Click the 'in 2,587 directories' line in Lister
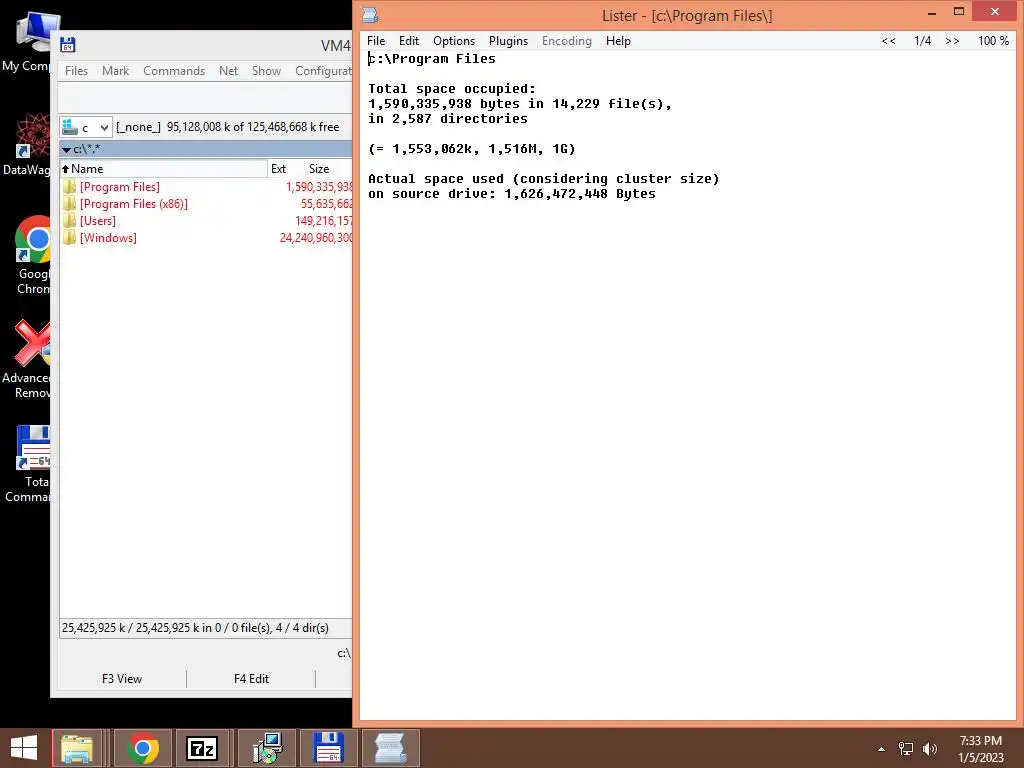The height and width of the screenshot is (768, 1024). coord(448,119)
